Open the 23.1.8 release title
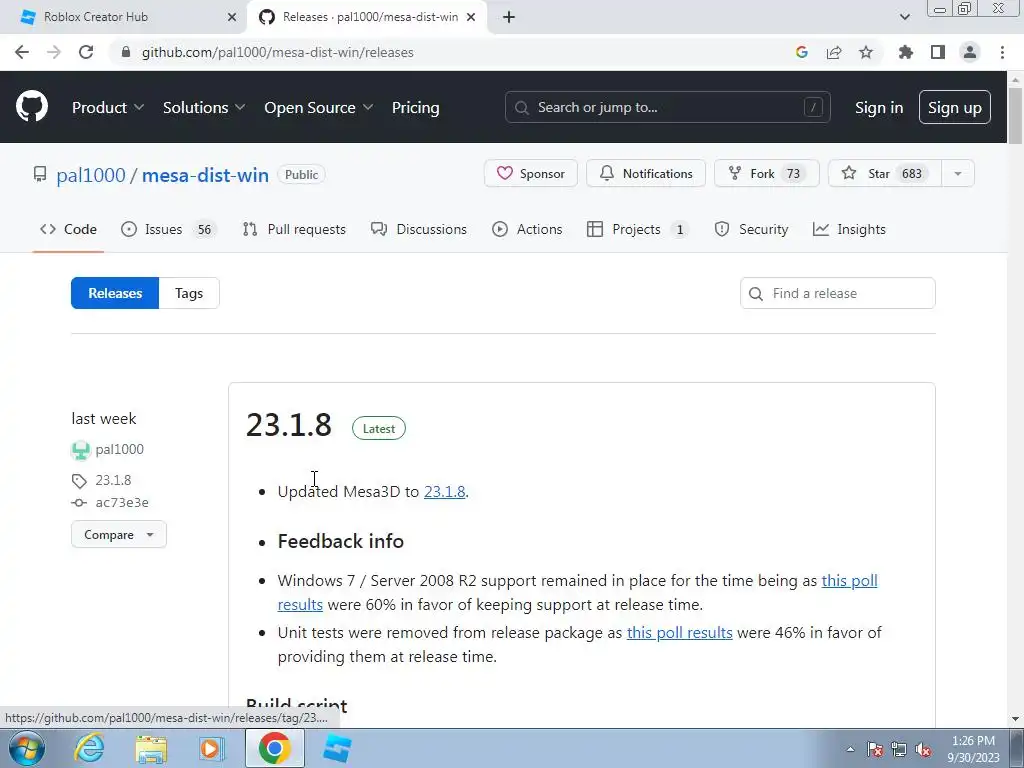Image resolution: width=1024 pixels, height=768 pixels. click(289, 424)
